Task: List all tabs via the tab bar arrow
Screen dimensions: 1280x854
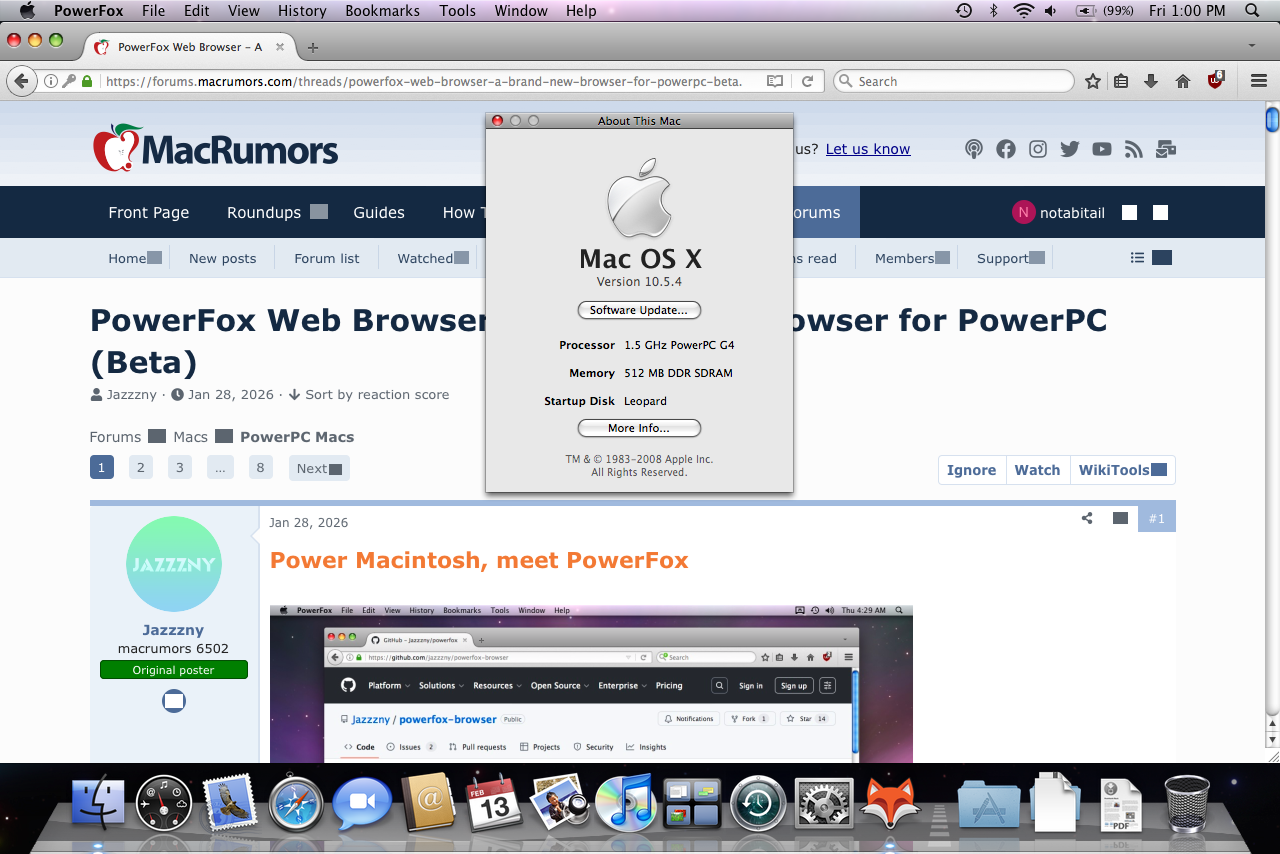Action: coord(1252,47)
